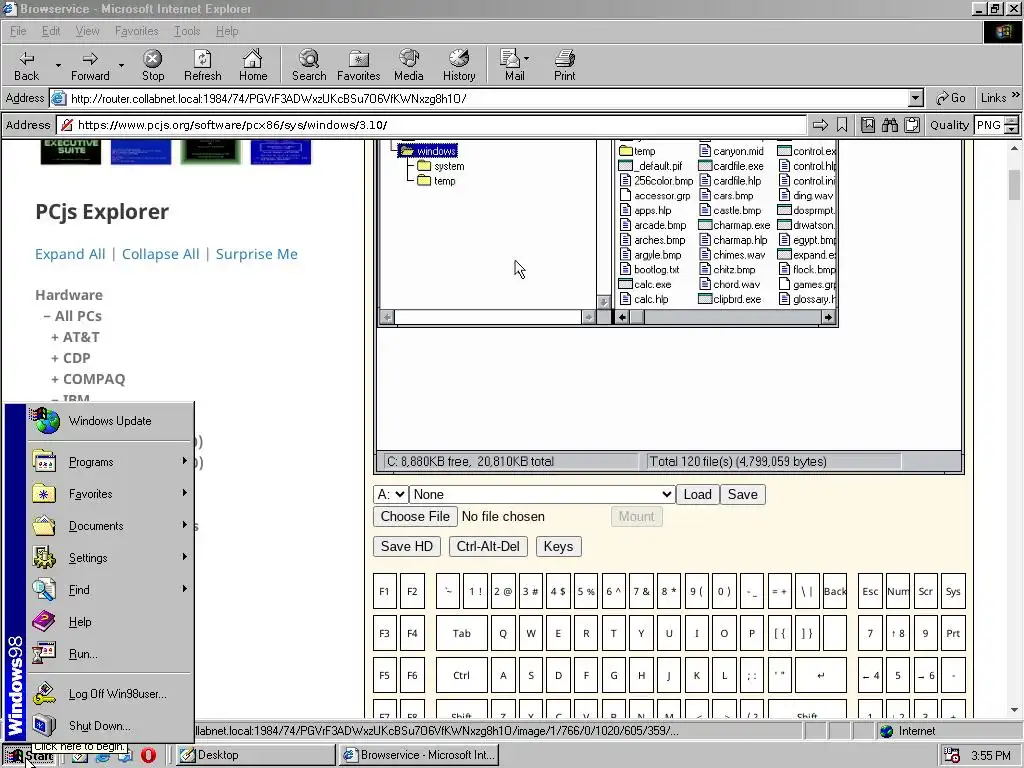The image size is (1024, 768).
Task: Click the Scr lock virtual key
Action: point(925,591)
